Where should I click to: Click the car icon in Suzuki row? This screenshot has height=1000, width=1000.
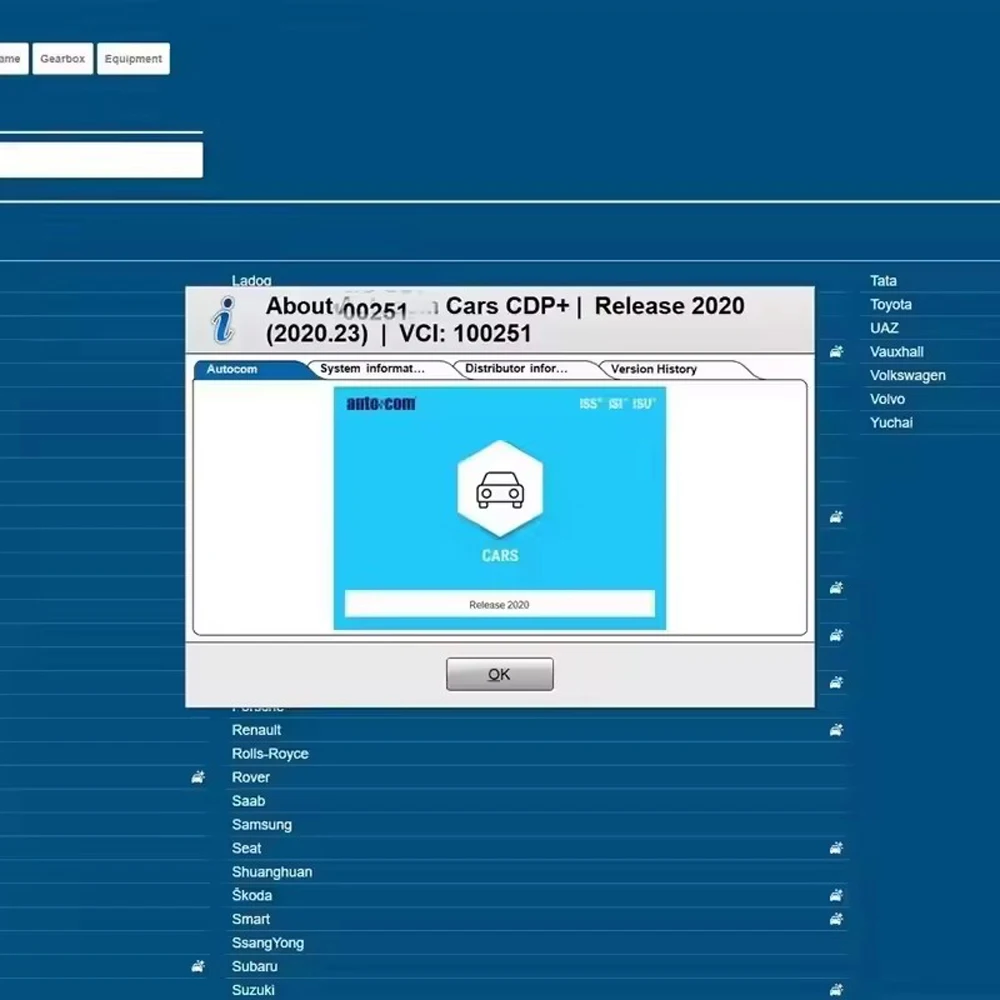836,990
